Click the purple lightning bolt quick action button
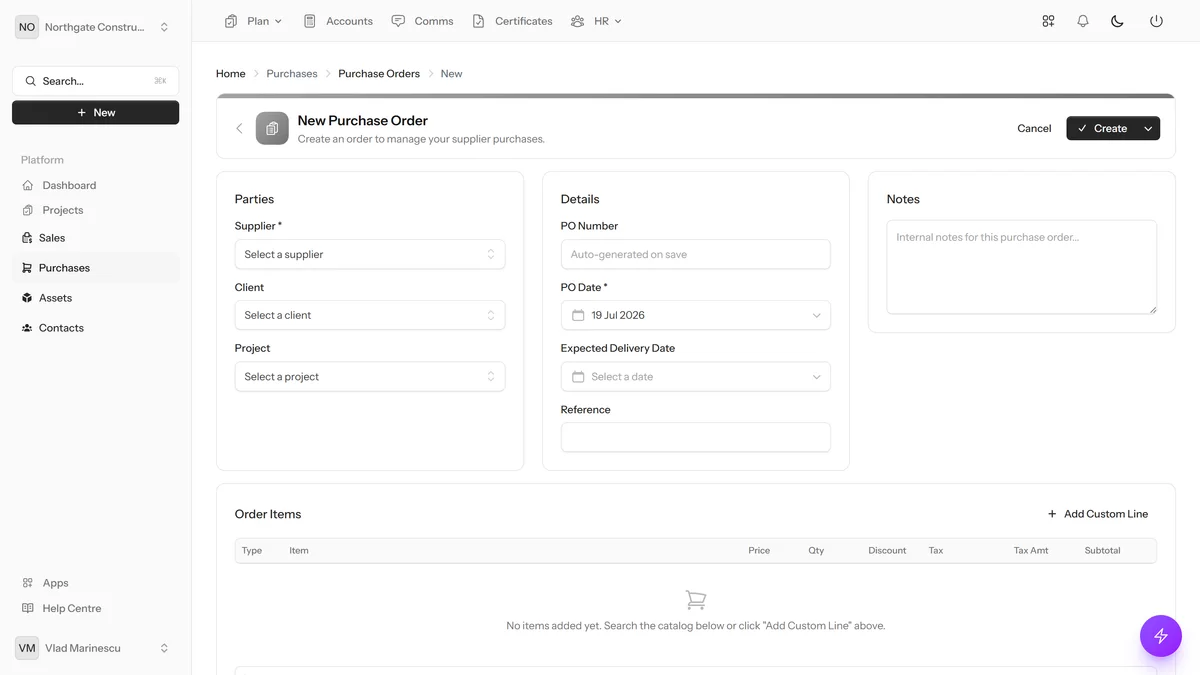 (x=1161, y=635)
